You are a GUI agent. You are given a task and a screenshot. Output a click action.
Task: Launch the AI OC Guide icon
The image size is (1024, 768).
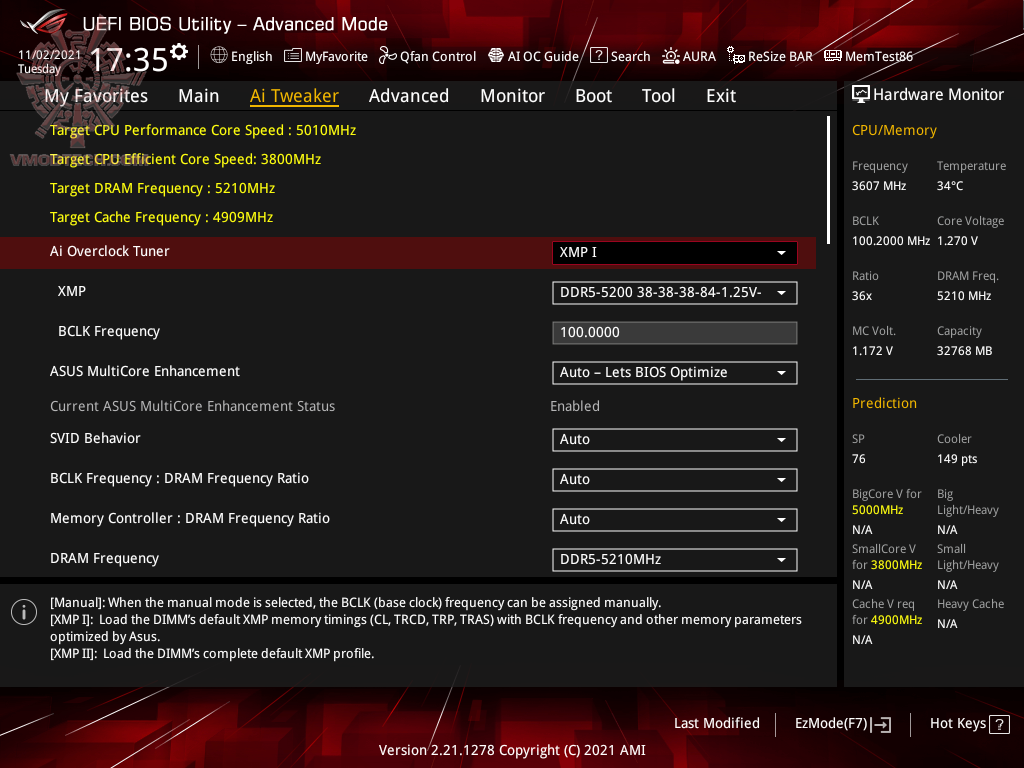496,56
